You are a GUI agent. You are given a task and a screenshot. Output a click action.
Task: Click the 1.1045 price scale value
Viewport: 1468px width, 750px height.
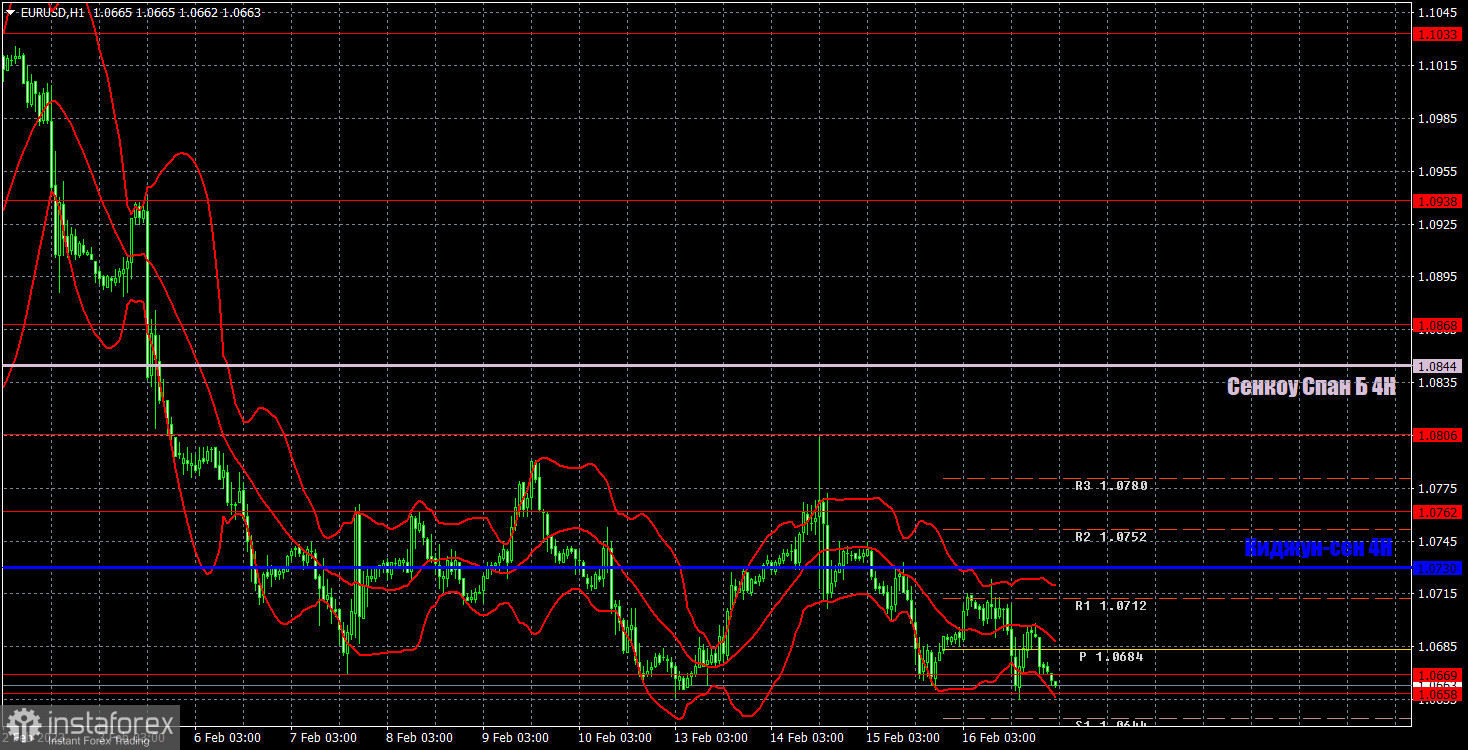click(1437, 12)
